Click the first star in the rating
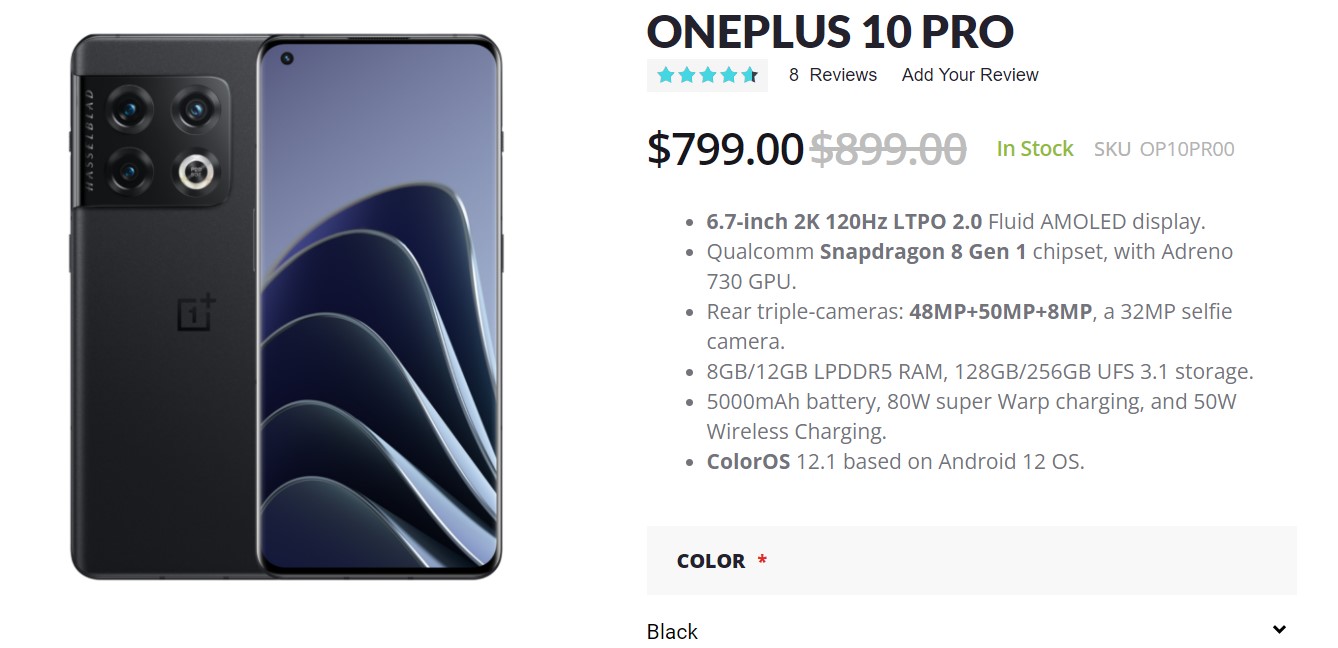The height and width of the screenshot is (648, 1338). pyautogui.click(x=666, y=75)
